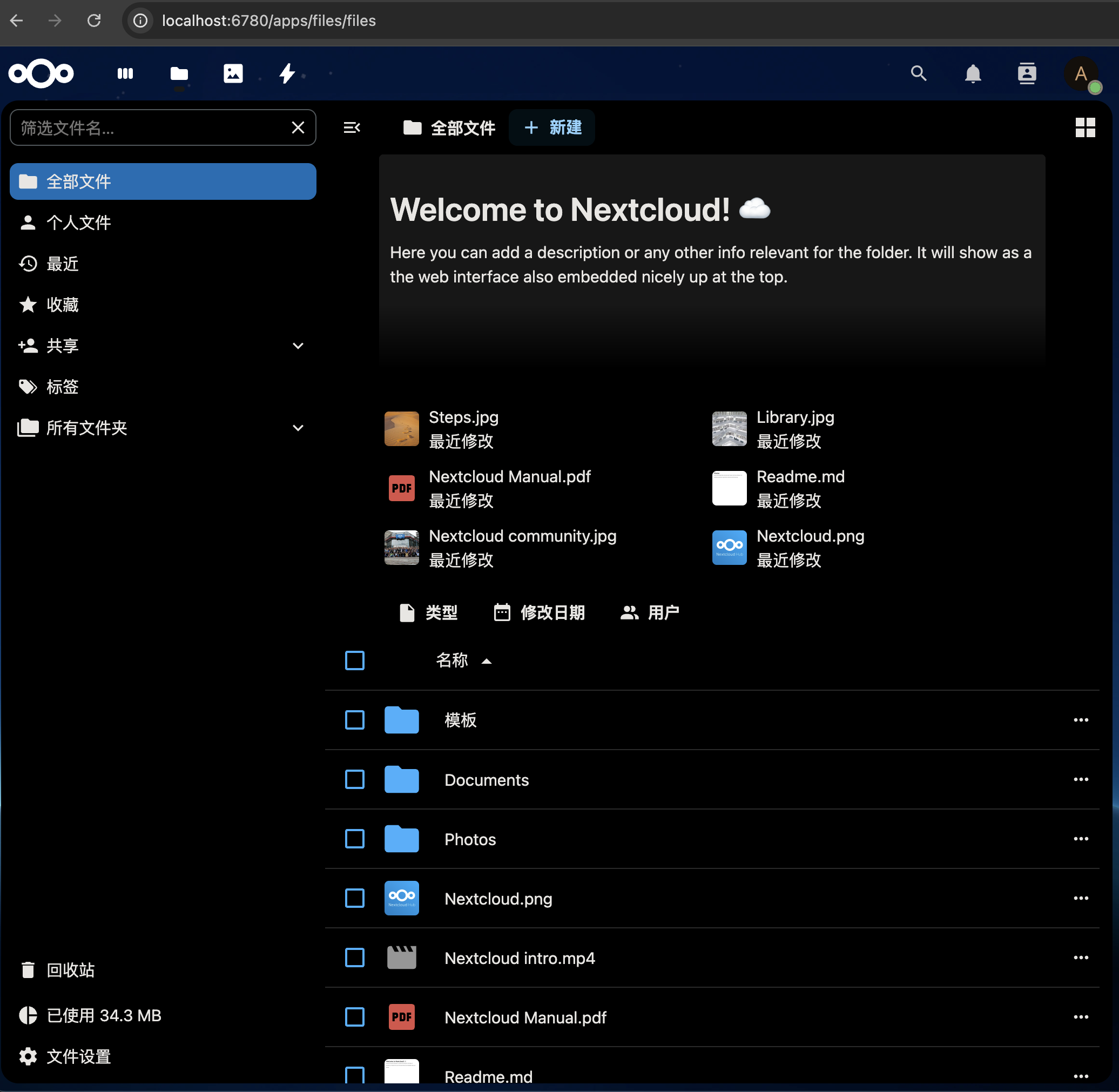Check Nextcloud intro.mp4 checkbox
The image size is (1119, 1092).
pyautogui.click(x=354, y=957)
